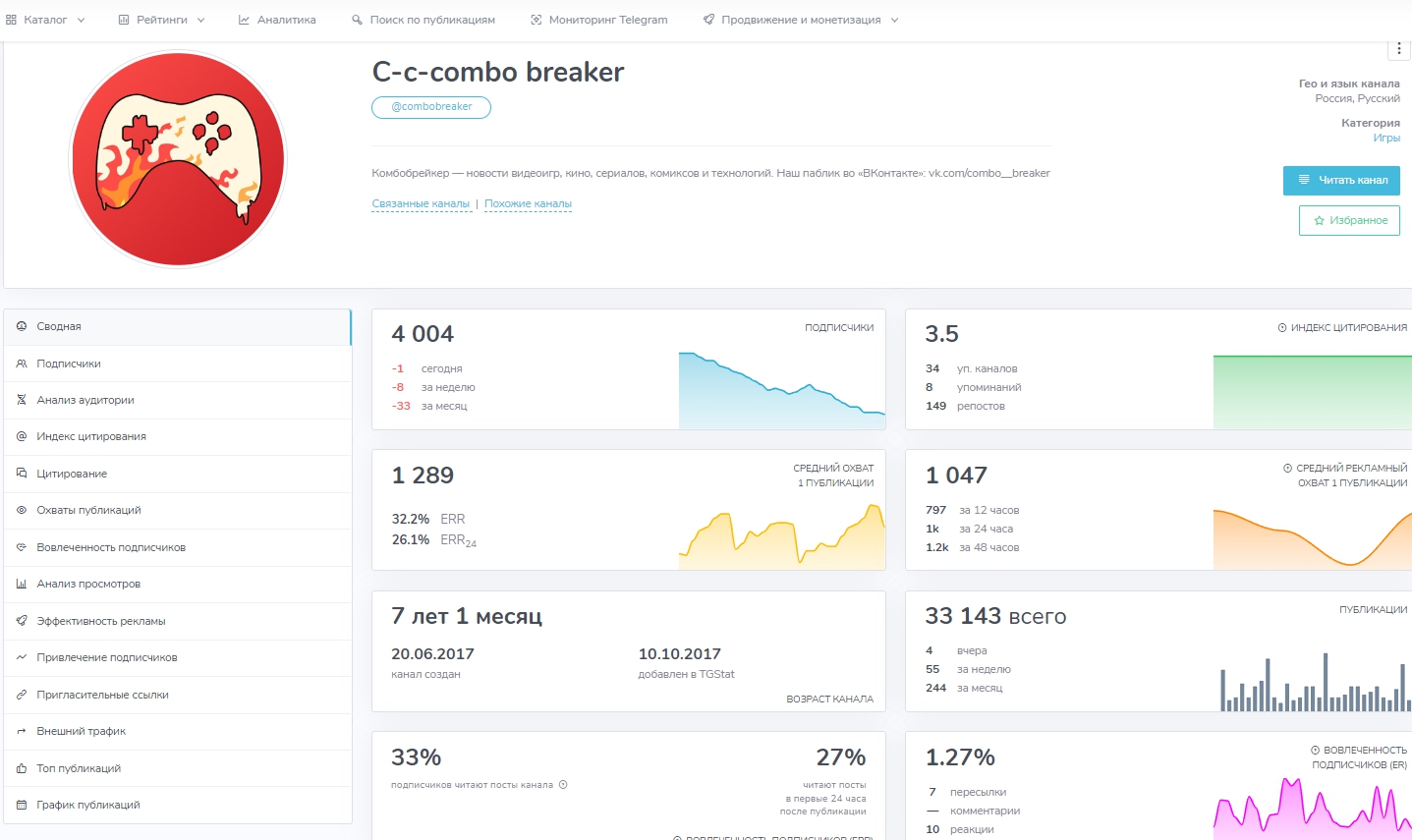The width and height of the screenshot is (1412, 840).
Task: Click info icon beside Вовлеченность подписчиков (ER)
Action: point(1316,751)
